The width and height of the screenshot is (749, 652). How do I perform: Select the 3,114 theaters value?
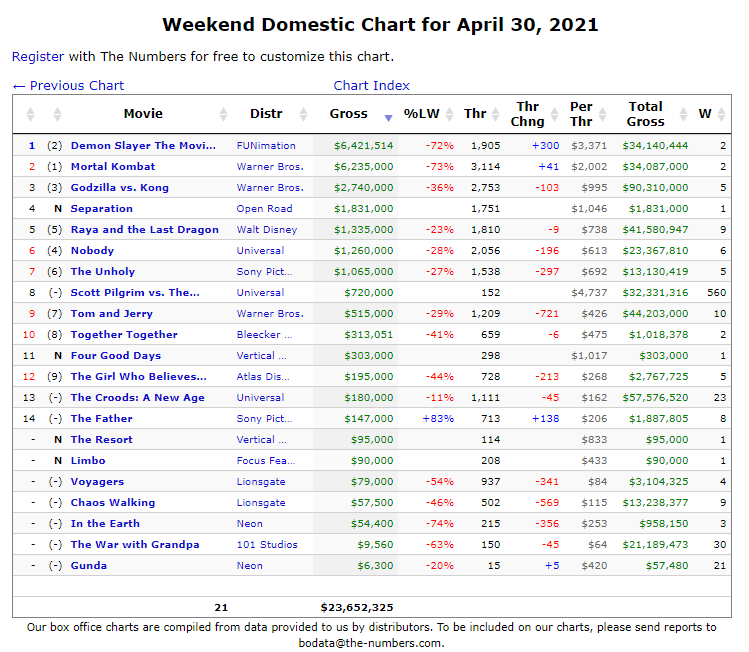(485, 167)
